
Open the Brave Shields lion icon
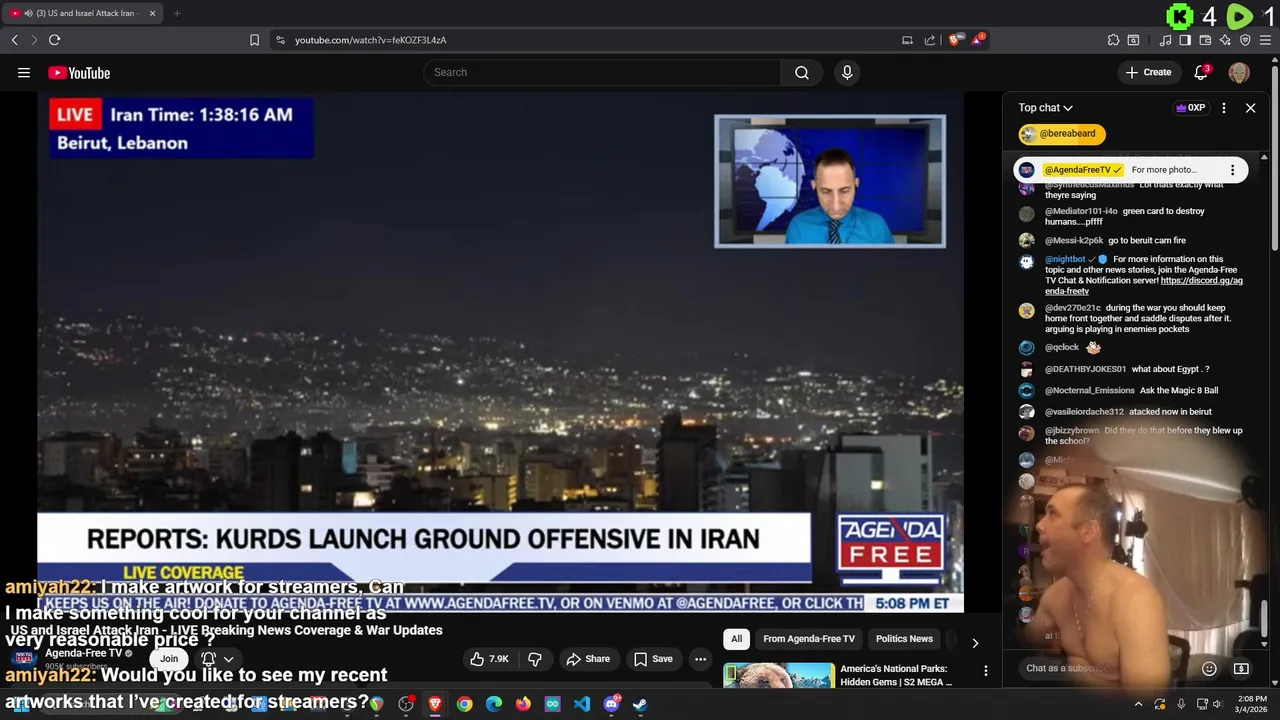point(954,40)
